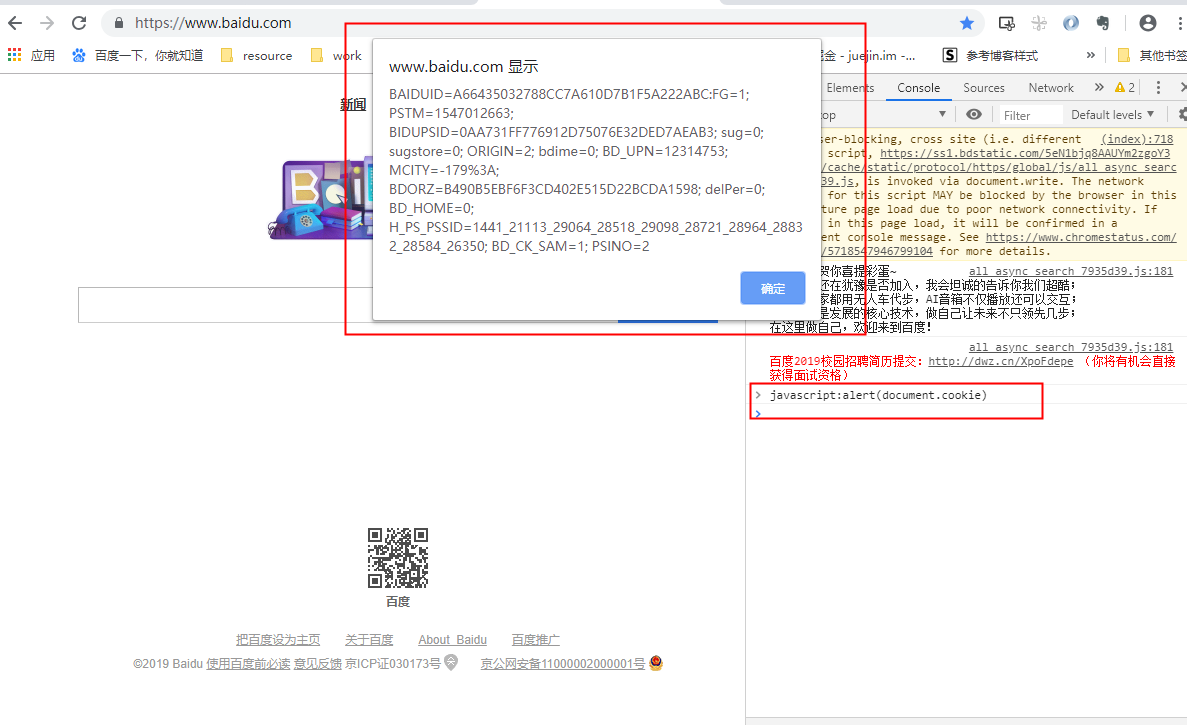Open the DevTools three-dot customize menu
The width and height of the screenshot is (1187, 725).
1157,88
